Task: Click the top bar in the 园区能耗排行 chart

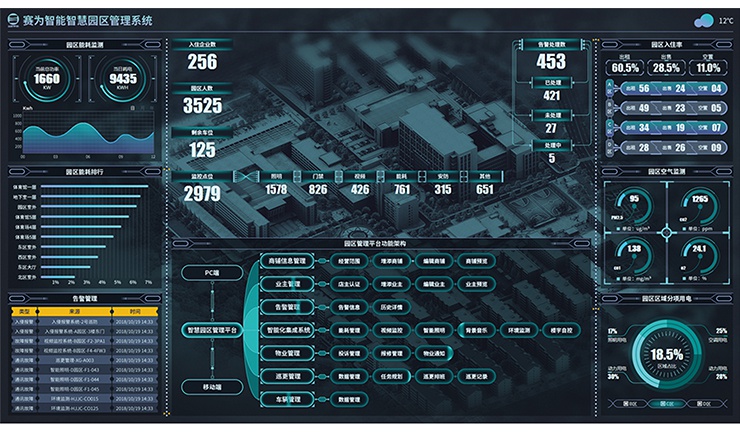Action: pyautogui.click(x=94, y=187)
